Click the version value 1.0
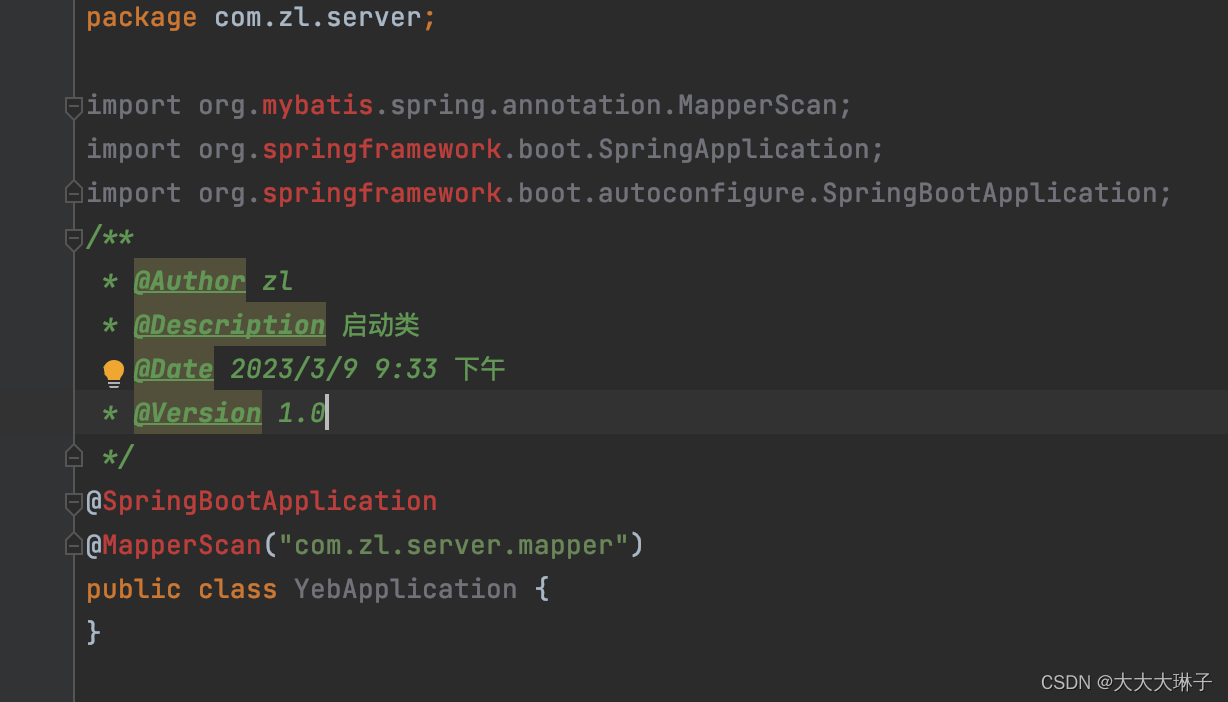1228x702 pixels. [x=301, y=413]
